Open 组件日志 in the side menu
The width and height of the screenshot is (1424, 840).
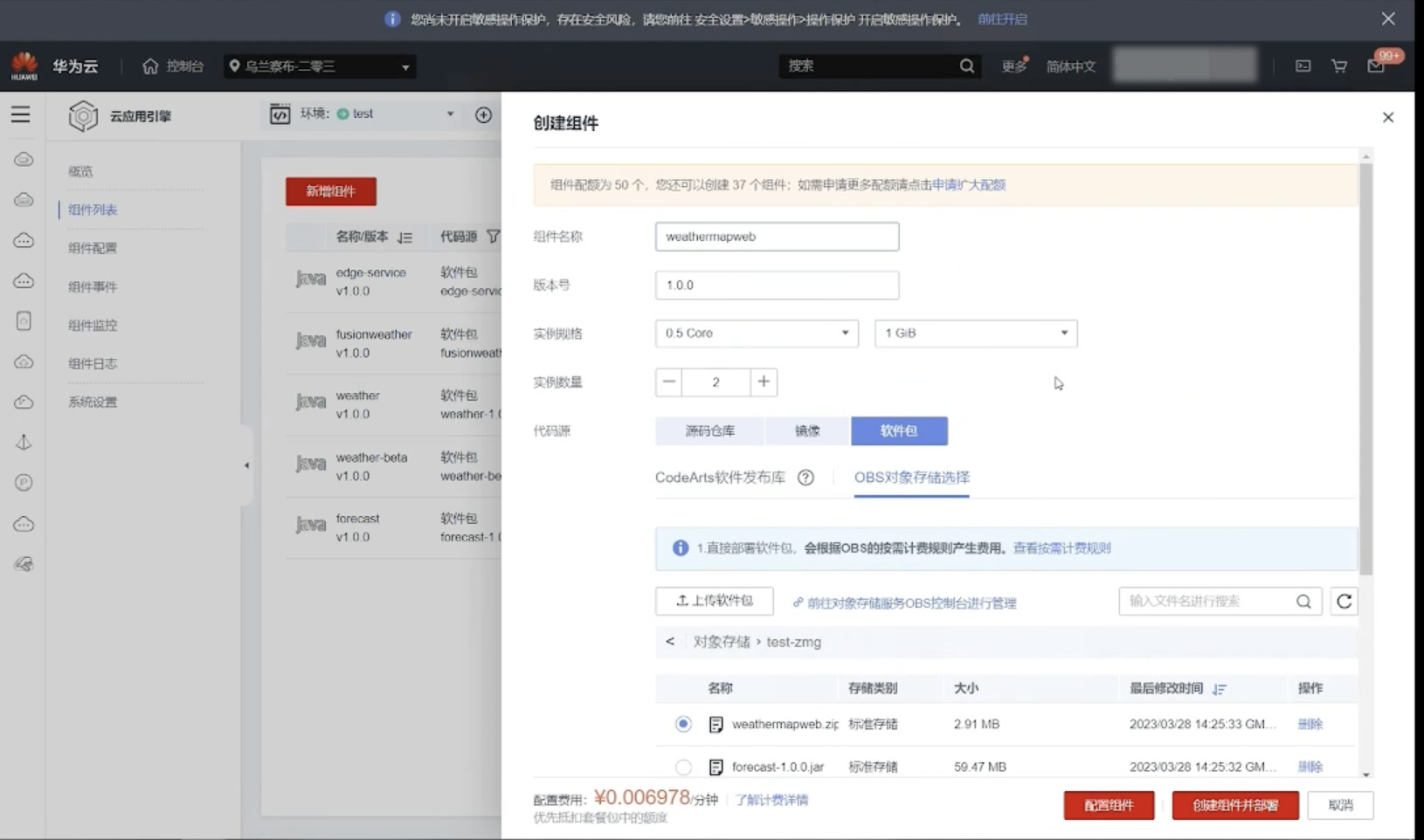(x=93, y=363)
